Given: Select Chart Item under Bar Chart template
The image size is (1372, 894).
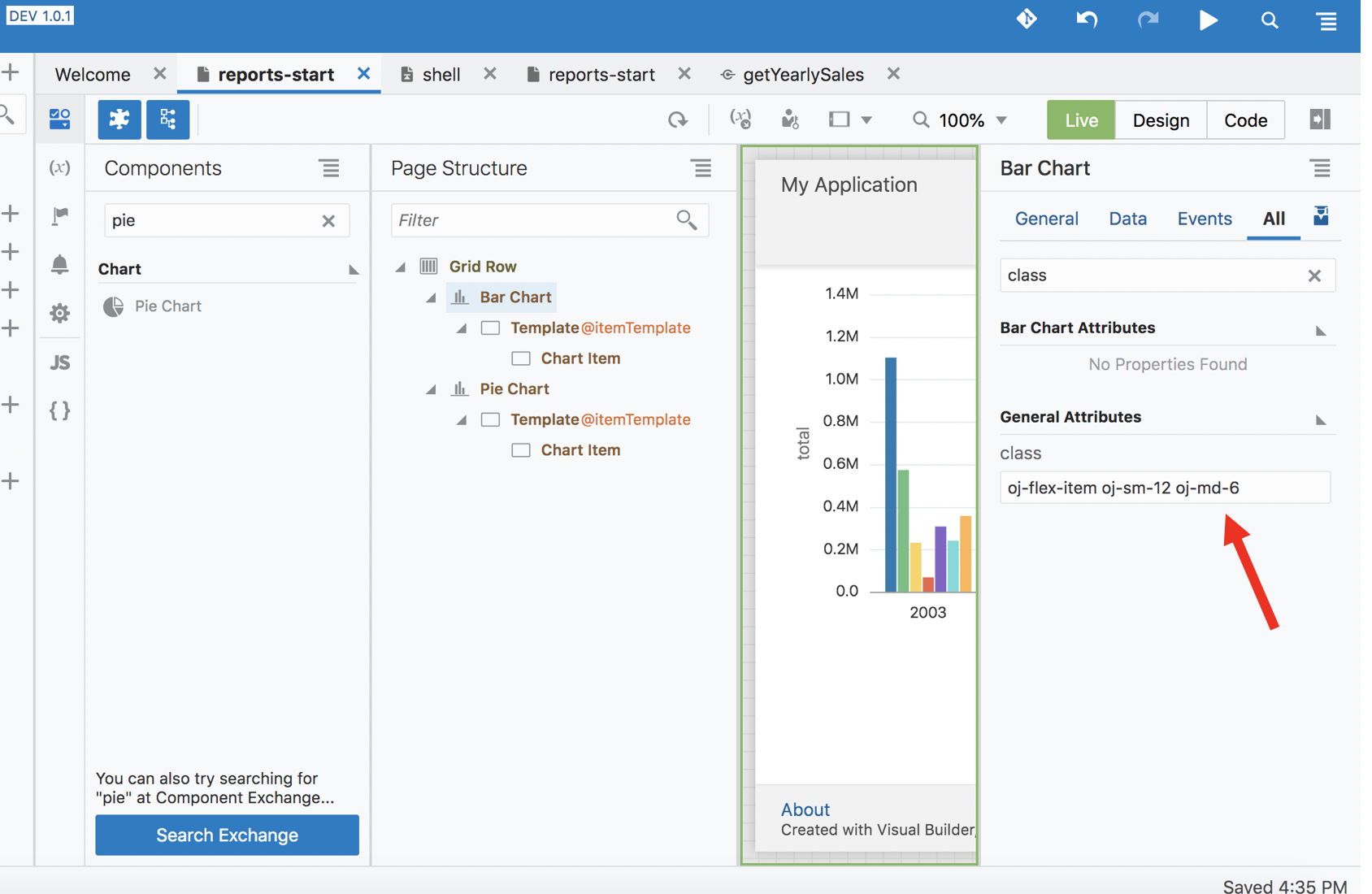Looking at the screenshot, I should (580, 358).
